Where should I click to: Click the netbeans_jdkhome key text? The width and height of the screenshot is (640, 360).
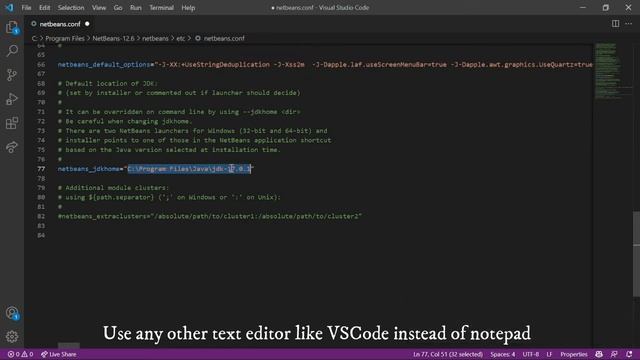[x=89, y=169]
